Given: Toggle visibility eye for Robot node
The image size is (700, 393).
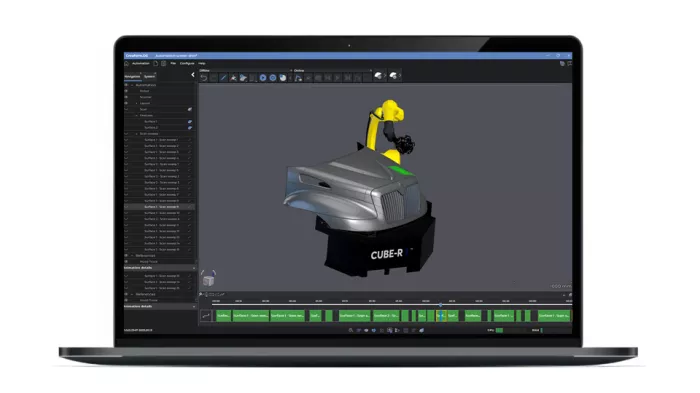Looking at the screenshot, I should click(x=126, y=91).
